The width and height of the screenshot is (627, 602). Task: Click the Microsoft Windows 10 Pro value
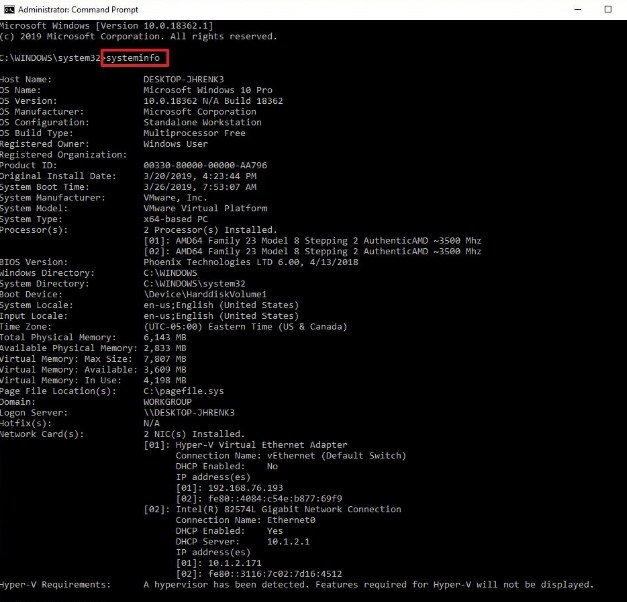[x=208, y=90]
